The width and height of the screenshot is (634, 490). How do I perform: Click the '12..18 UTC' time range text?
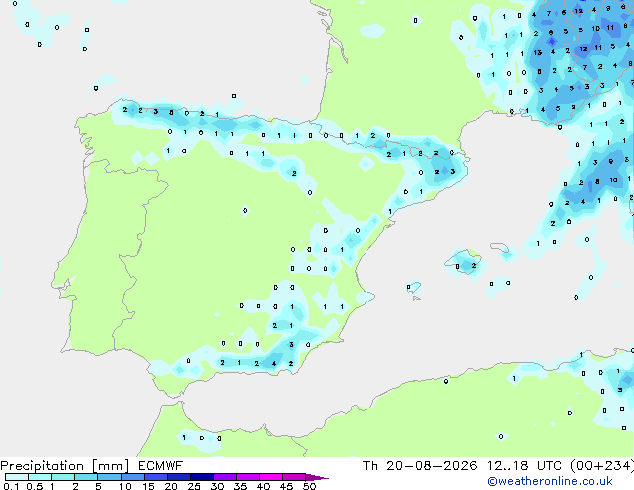(x=524, y=466)
